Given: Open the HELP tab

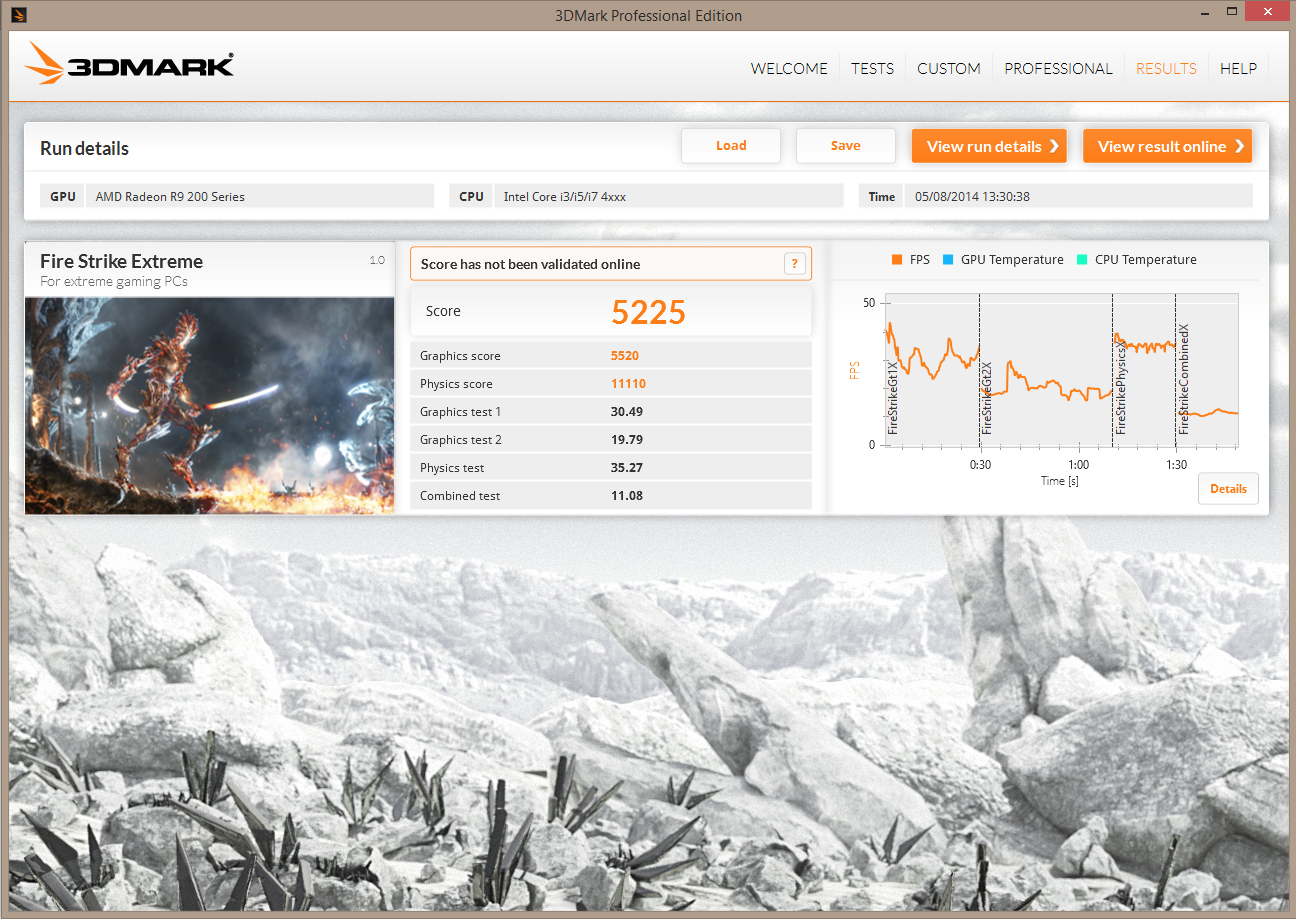Looking at the screenshot, I should click(x=1238, y=69).
